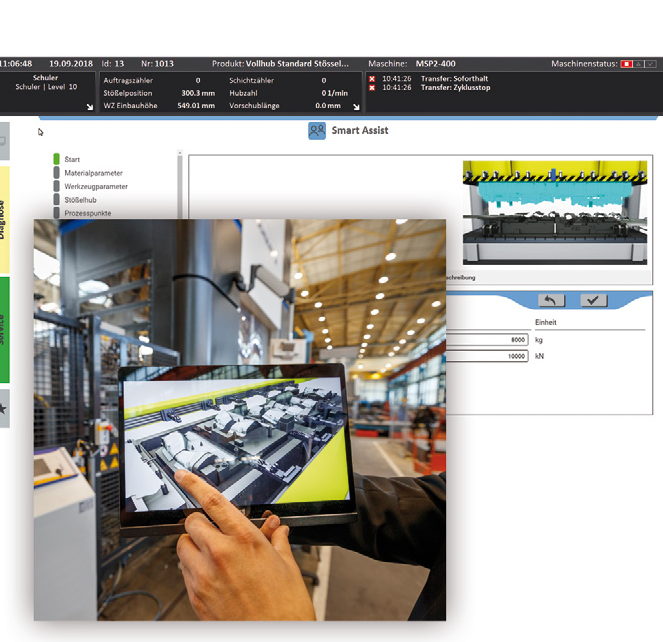
Task: Open the Materialparameter step
Action: tap(93, 173)
